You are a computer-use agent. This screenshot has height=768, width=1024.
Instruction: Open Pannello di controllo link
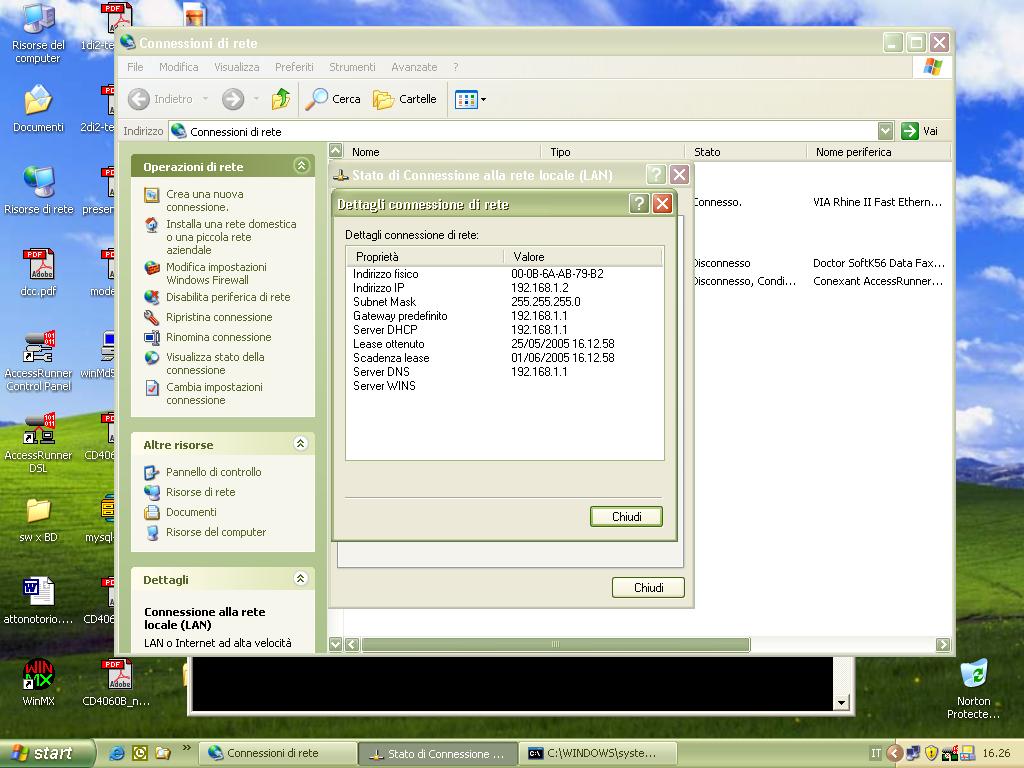pos(213,472)
